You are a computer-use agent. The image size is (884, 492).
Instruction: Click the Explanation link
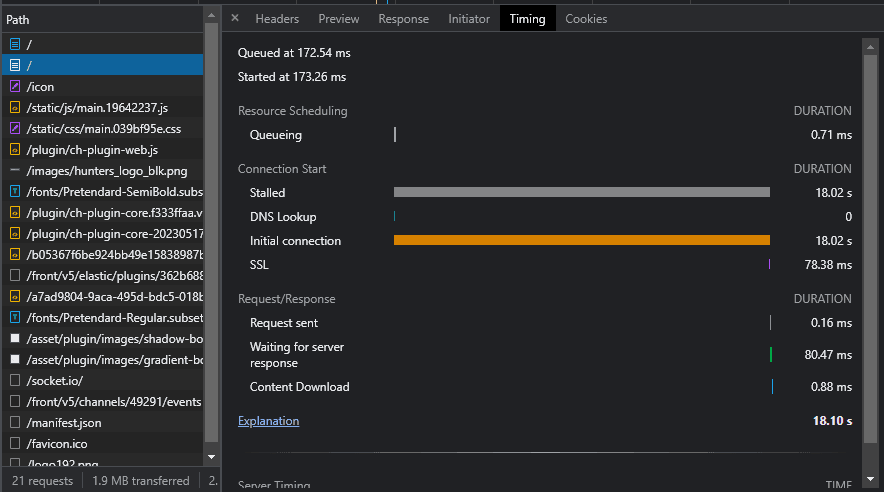pos(268,421)
